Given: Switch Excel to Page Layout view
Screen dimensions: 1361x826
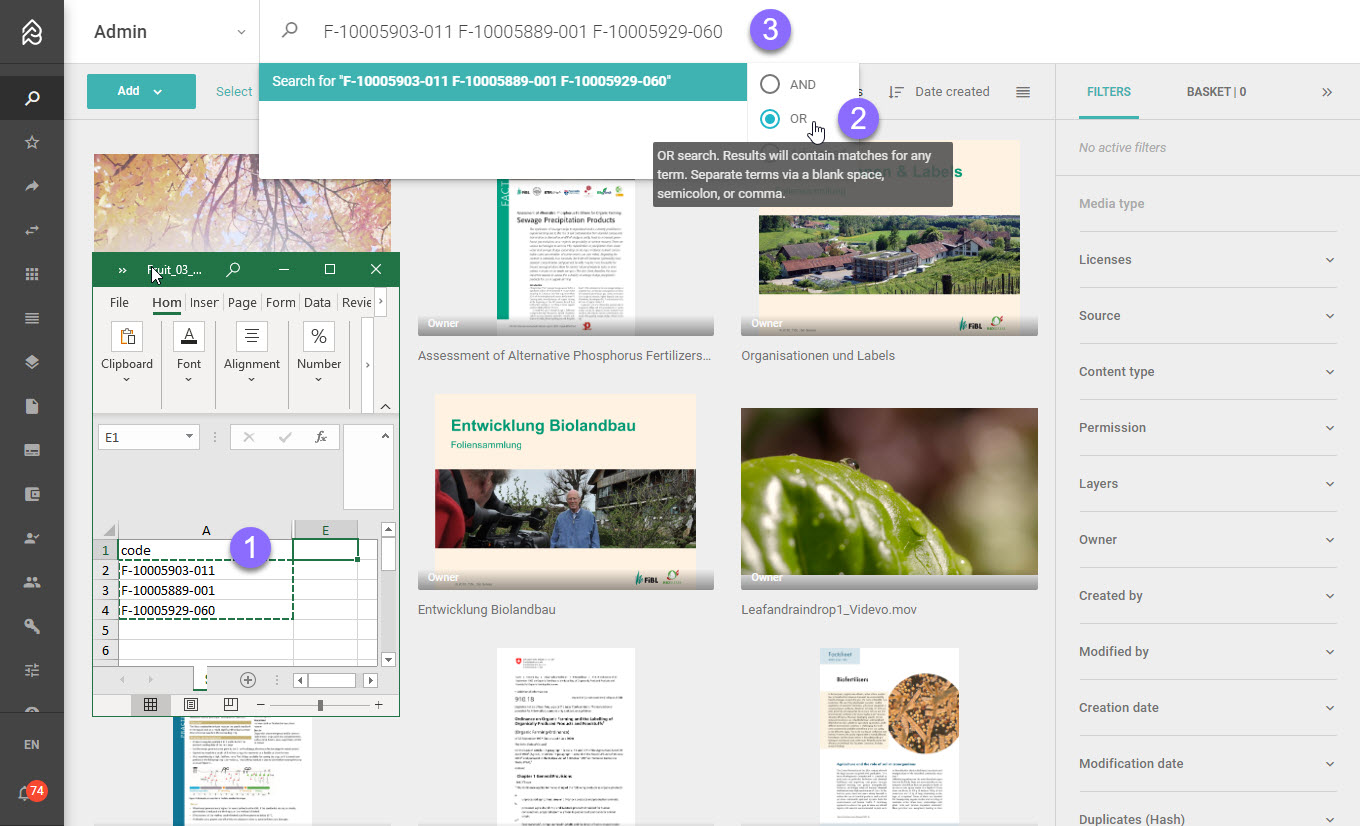Looking at the screenshot, I should click(191, 704).
